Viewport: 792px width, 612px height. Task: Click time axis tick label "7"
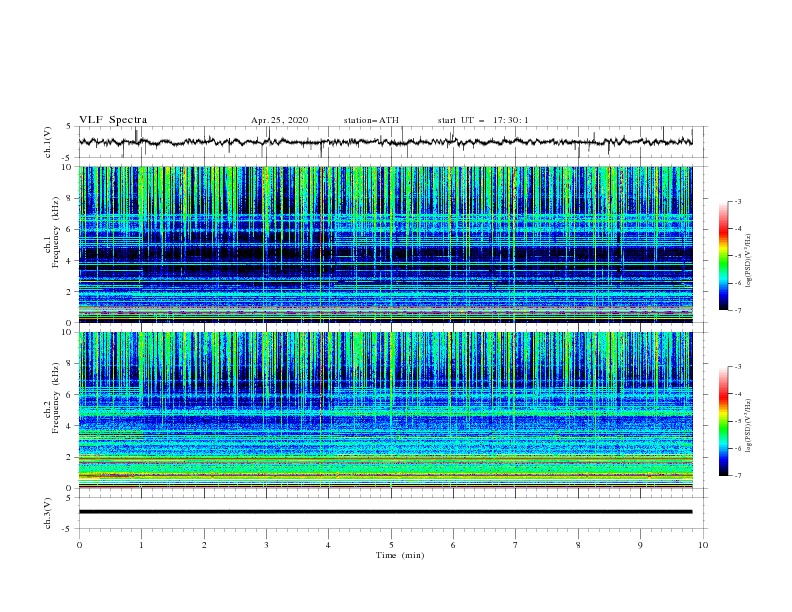coord(516,545)
